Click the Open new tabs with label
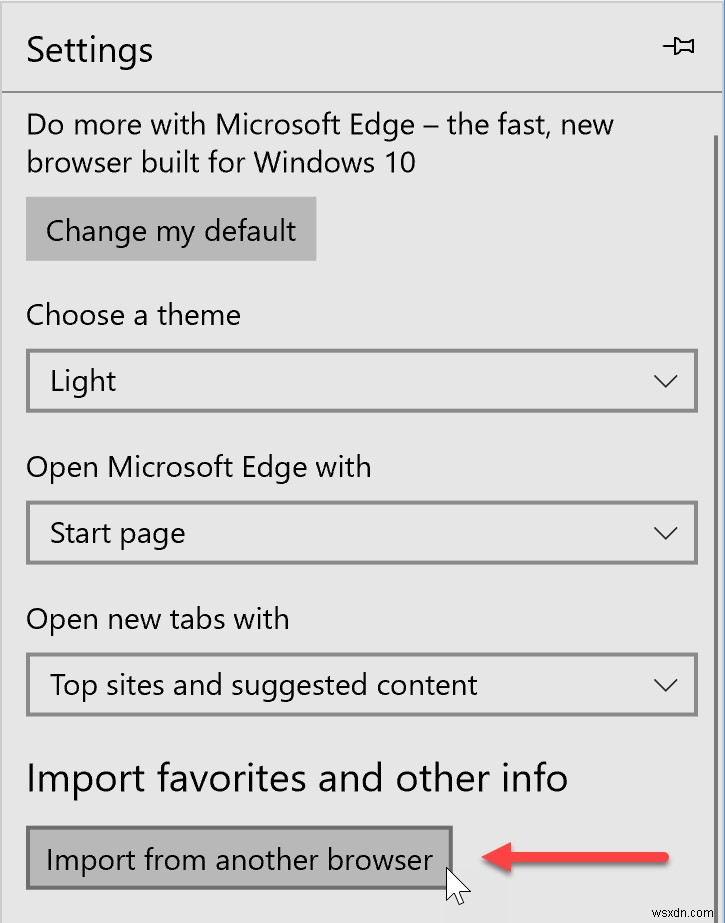 click(x=157, y=619)
